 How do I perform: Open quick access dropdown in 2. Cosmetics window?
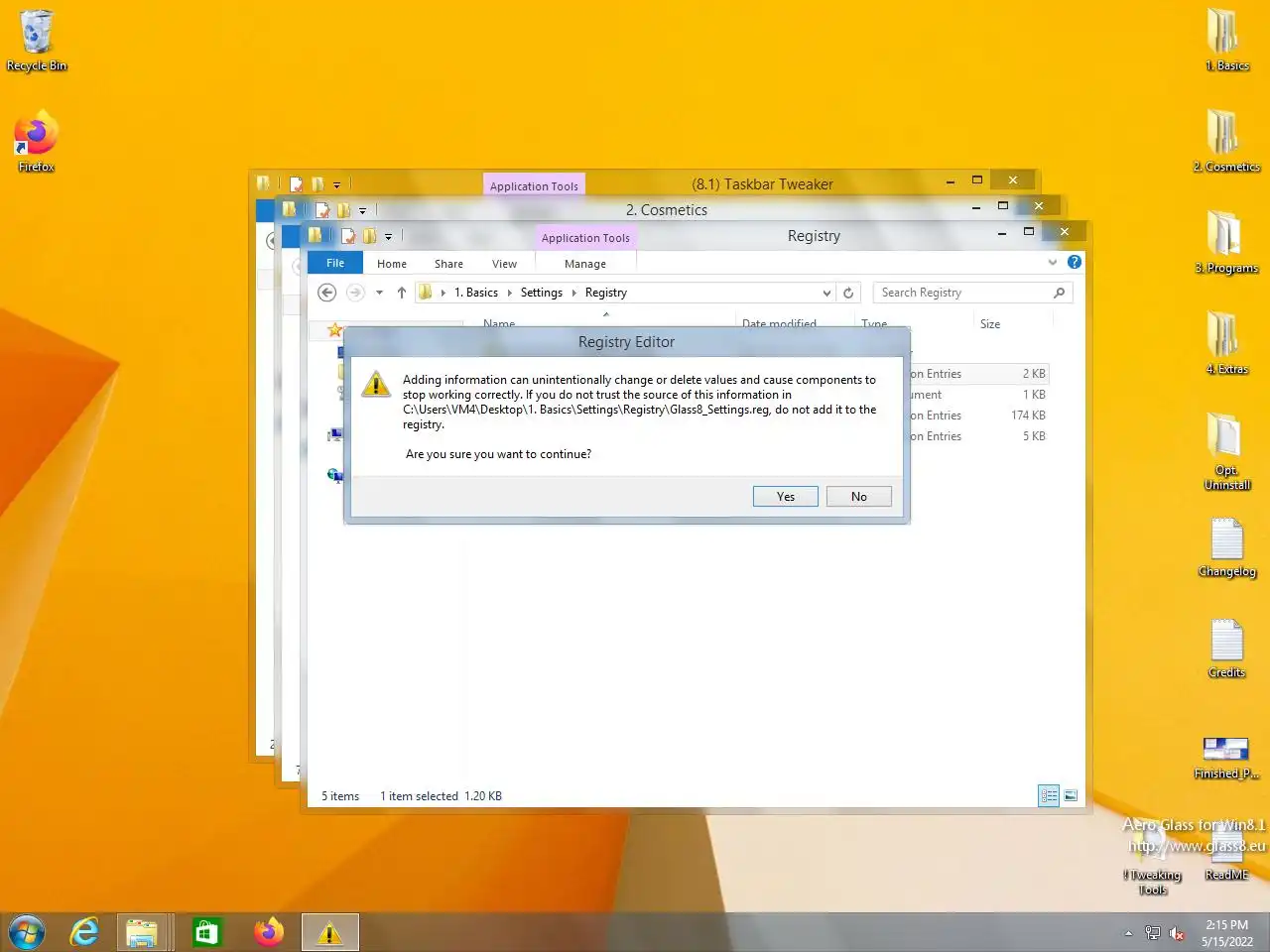coord(362,210)
